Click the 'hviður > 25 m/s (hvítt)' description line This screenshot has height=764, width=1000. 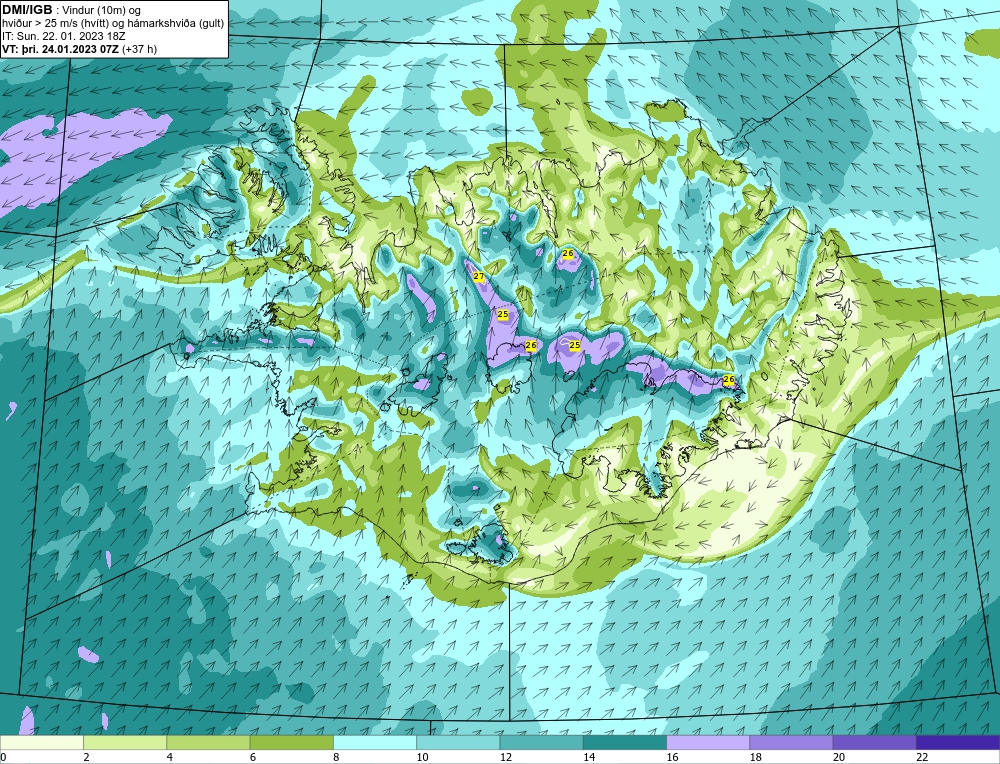coord(114,23)
